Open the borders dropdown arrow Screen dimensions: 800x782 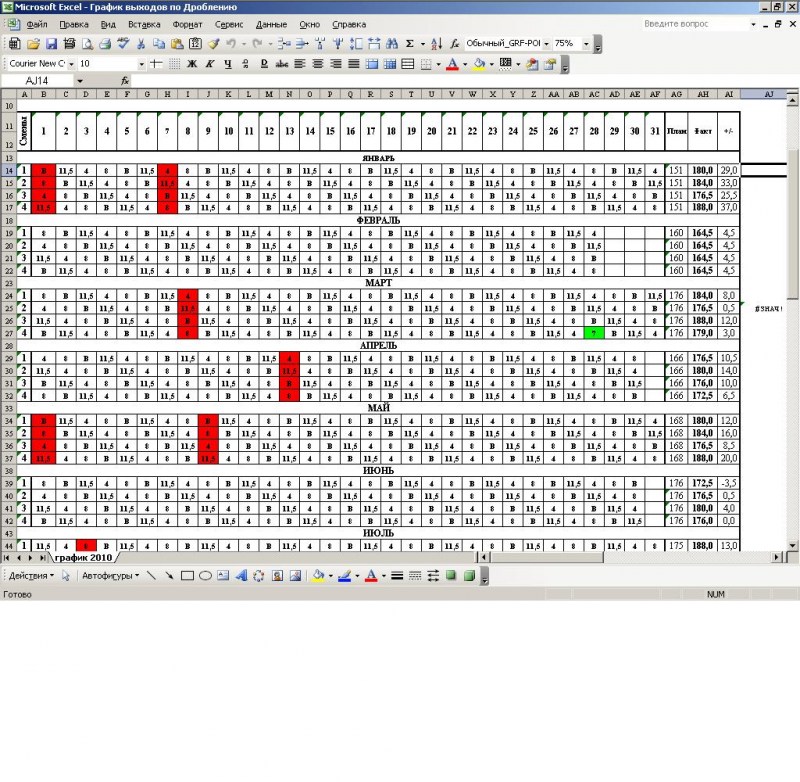click(438, 64)
